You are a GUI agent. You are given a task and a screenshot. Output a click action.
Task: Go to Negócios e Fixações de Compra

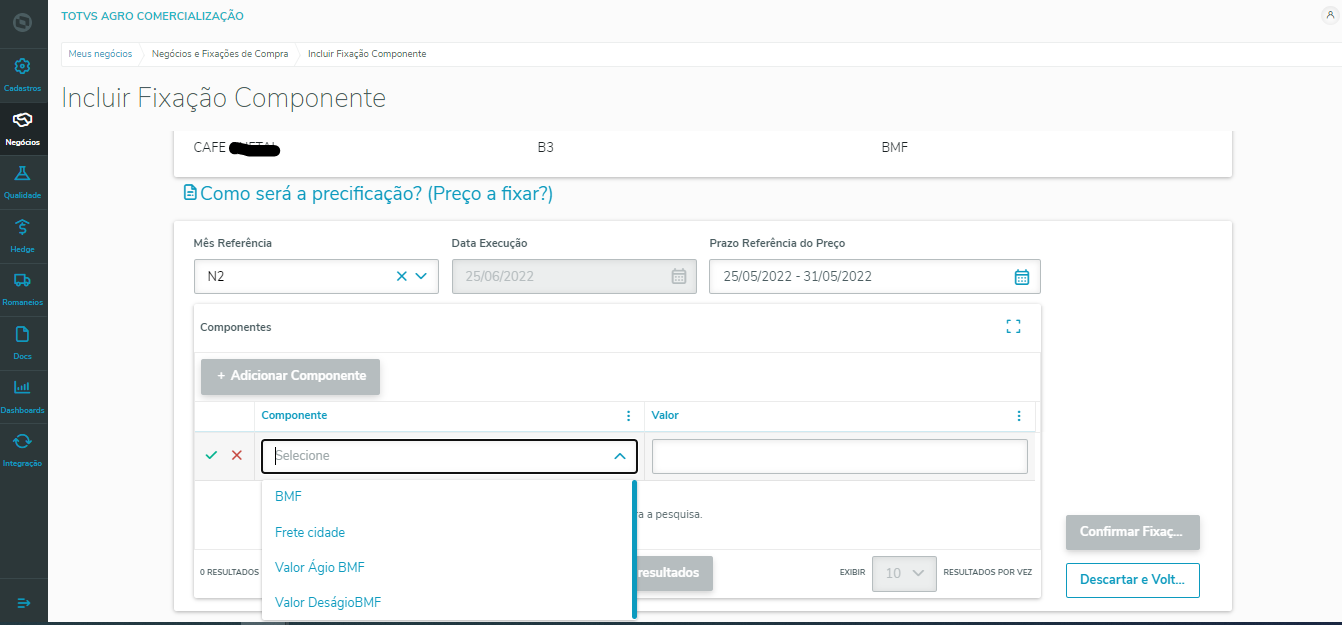(x=220, y=54)
